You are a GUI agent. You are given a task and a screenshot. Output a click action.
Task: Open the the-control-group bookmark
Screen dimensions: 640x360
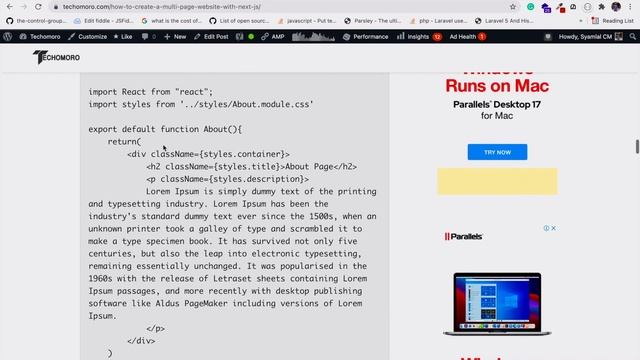(36, 21)
